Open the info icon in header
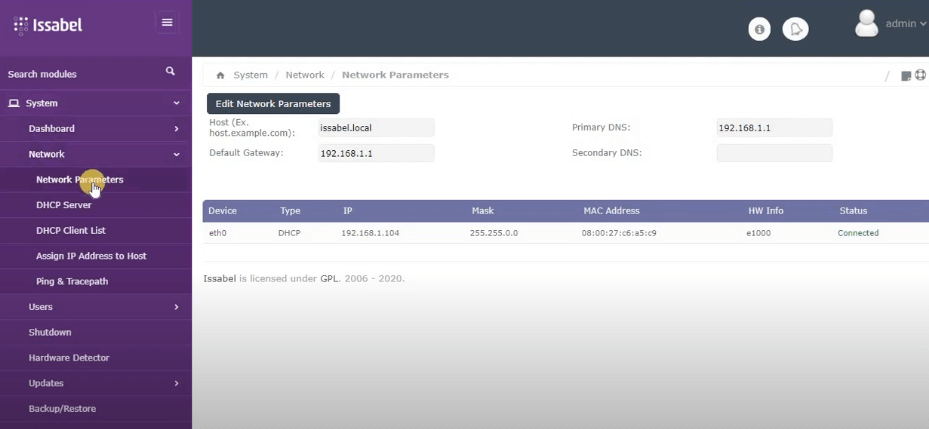The image size is (929, 429). 759,30
